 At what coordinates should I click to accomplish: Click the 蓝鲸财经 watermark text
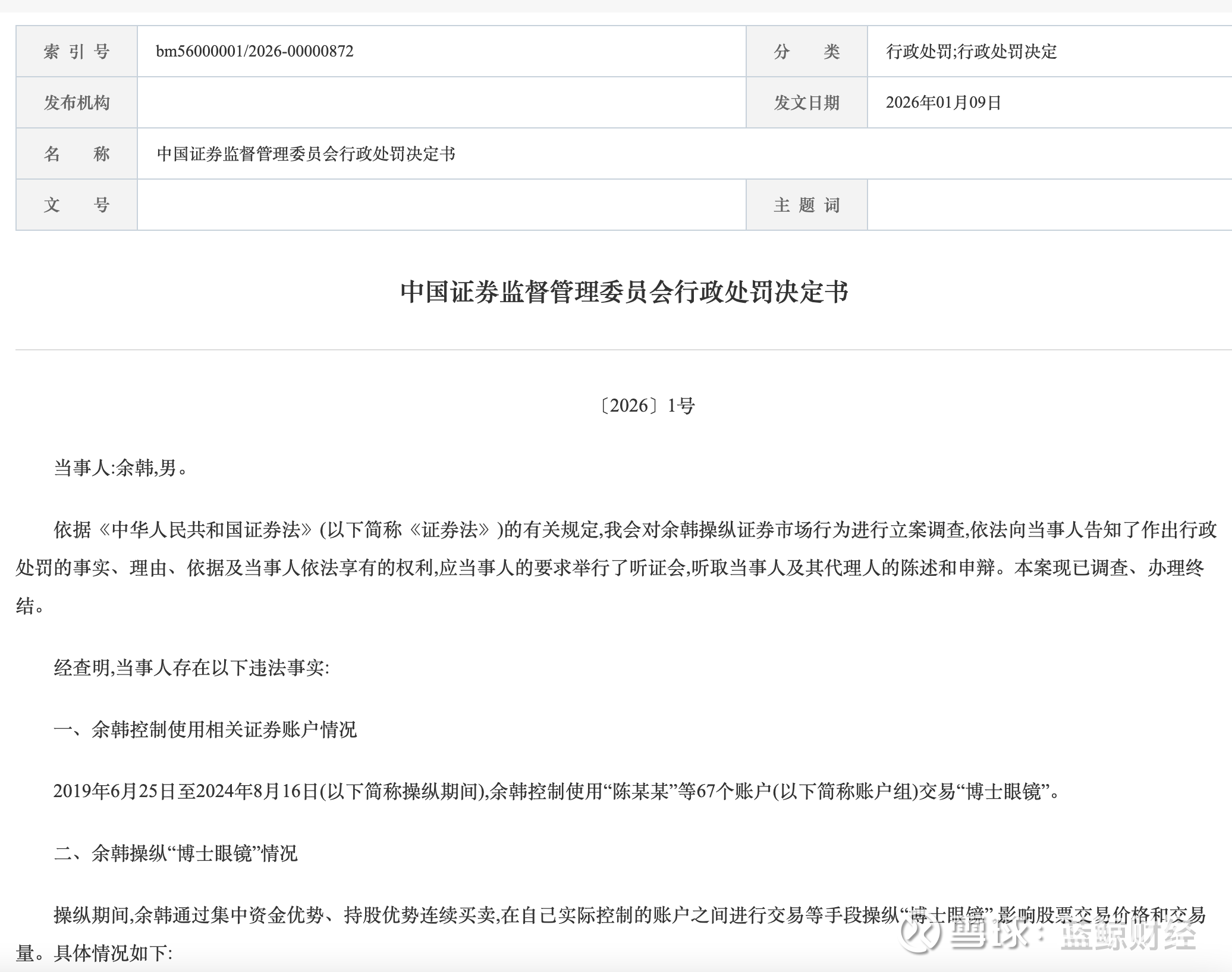coord(1128,935)
